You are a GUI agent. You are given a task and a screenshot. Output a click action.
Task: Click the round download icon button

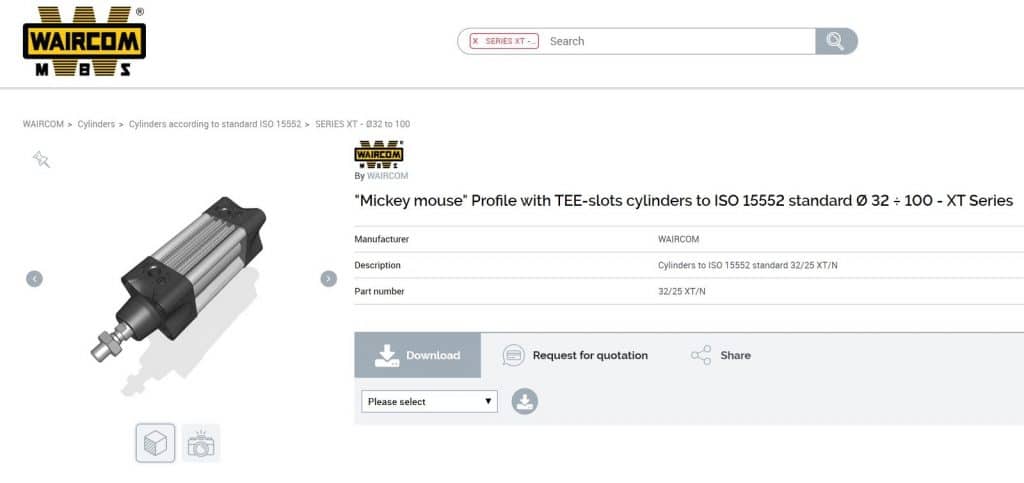click(x=524, y=401)
